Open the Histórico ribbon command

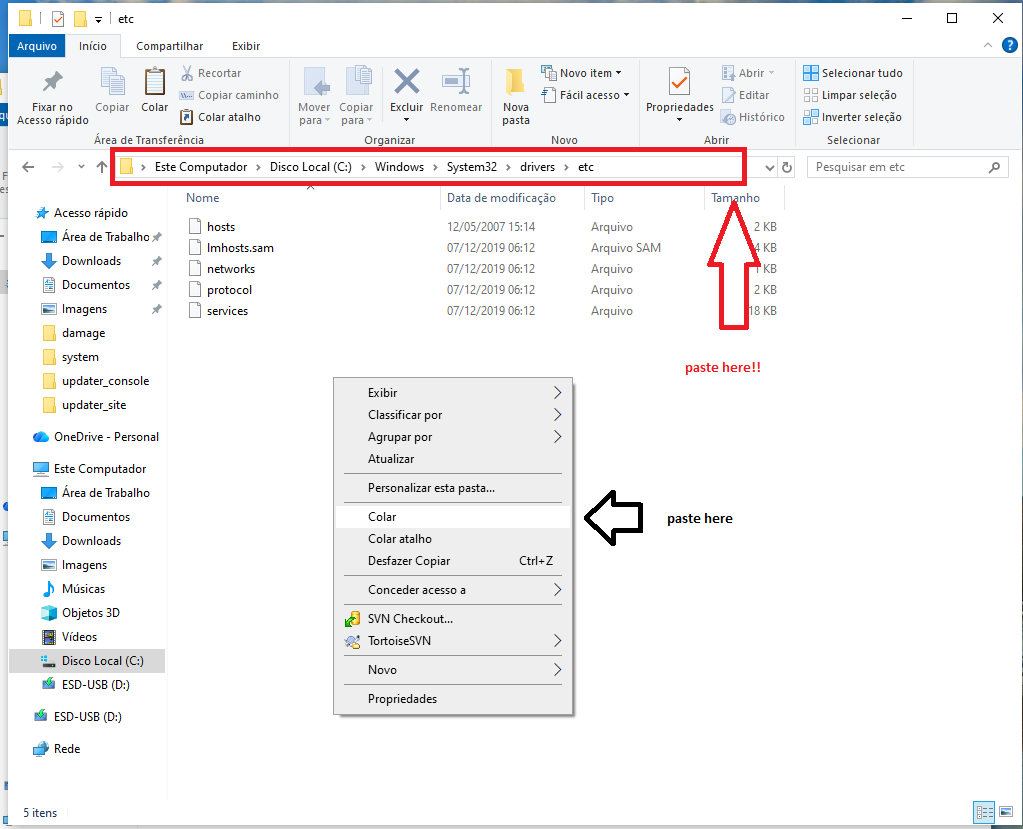click(753, 117)
